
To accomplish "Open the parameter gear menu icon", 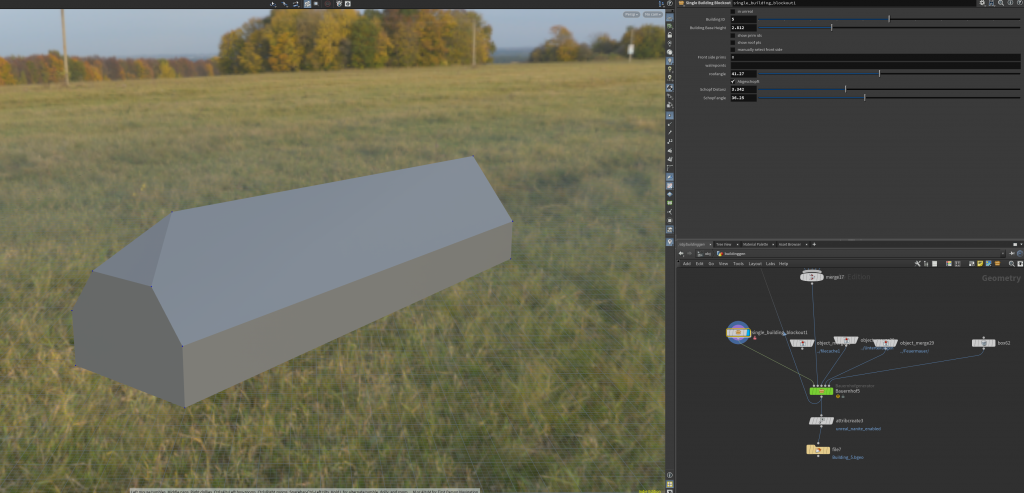I will click(x=982, y=4).
